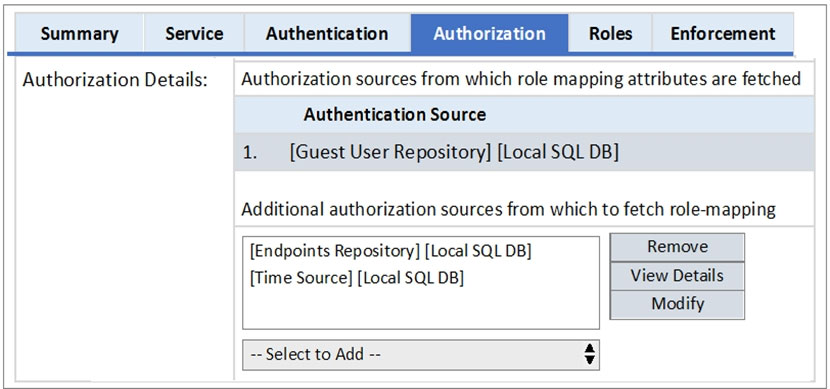
Task: Click the Remove button
Action: [677, 247]
